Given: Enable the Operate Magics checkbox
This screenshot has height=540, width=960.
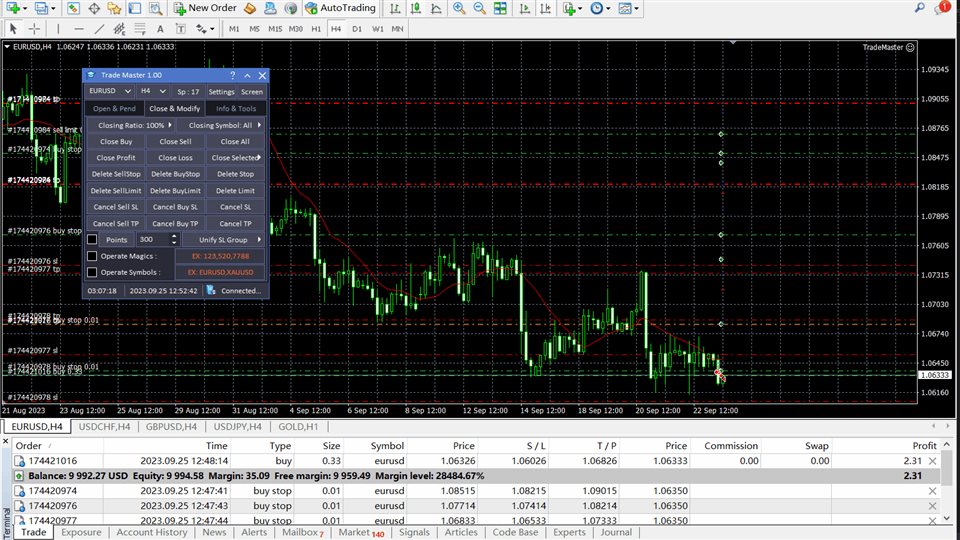Looking at the screenshot, I should click(x=92, y=256).
